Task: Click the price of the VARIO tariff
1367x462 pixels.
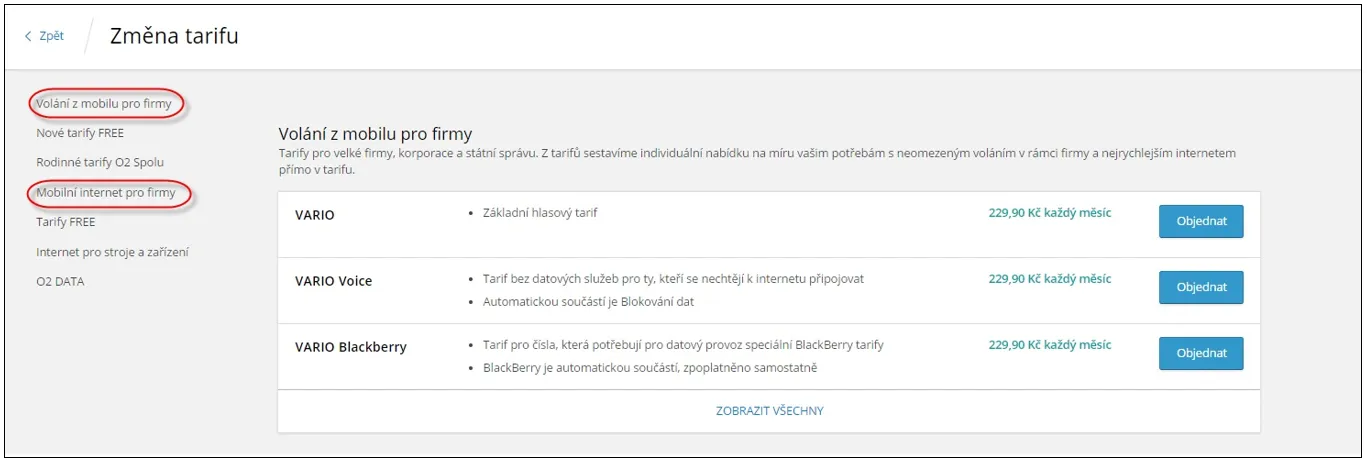Action: [1049, 213]
